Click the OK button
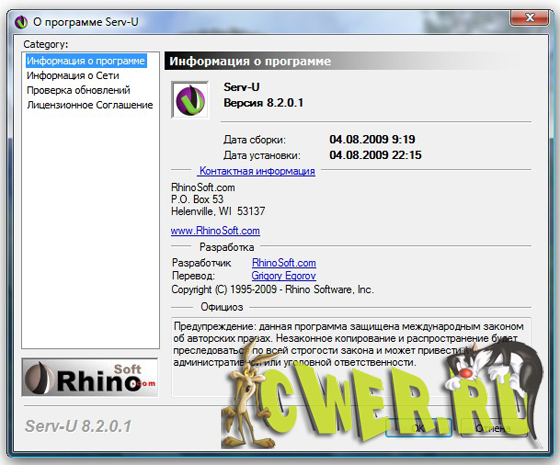 tap(419, 428)
